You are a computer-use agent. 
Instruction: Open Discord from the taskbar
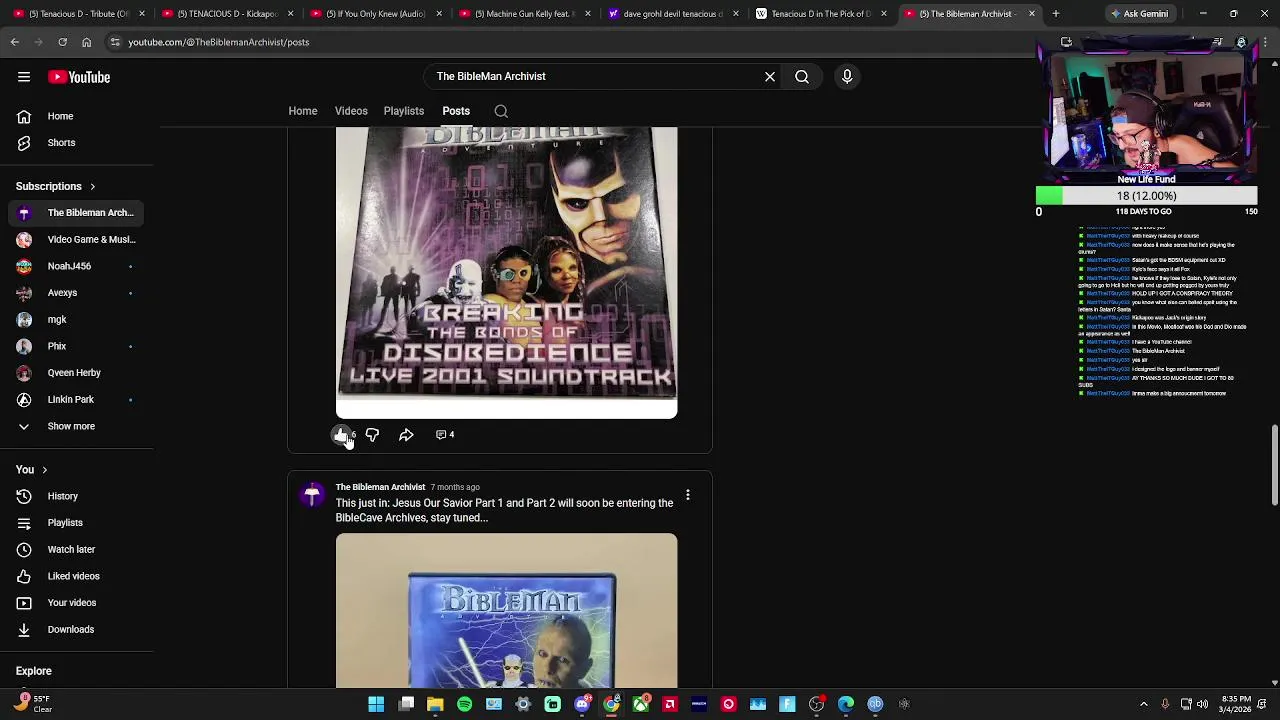tap(582, 704)
